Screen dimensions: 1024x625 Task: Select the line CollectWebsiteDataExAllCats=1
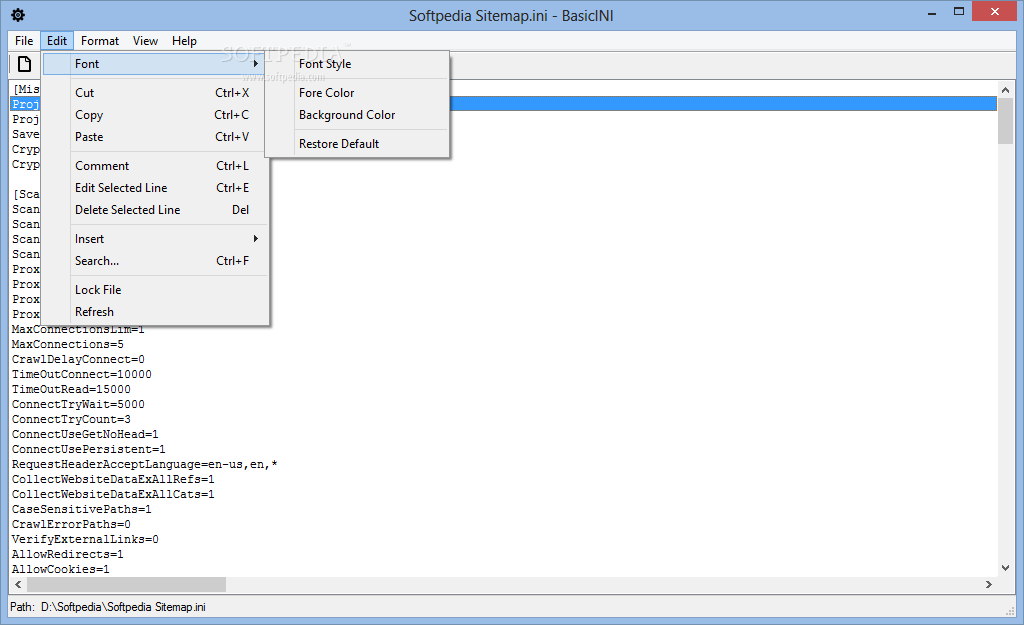(113, 494)
